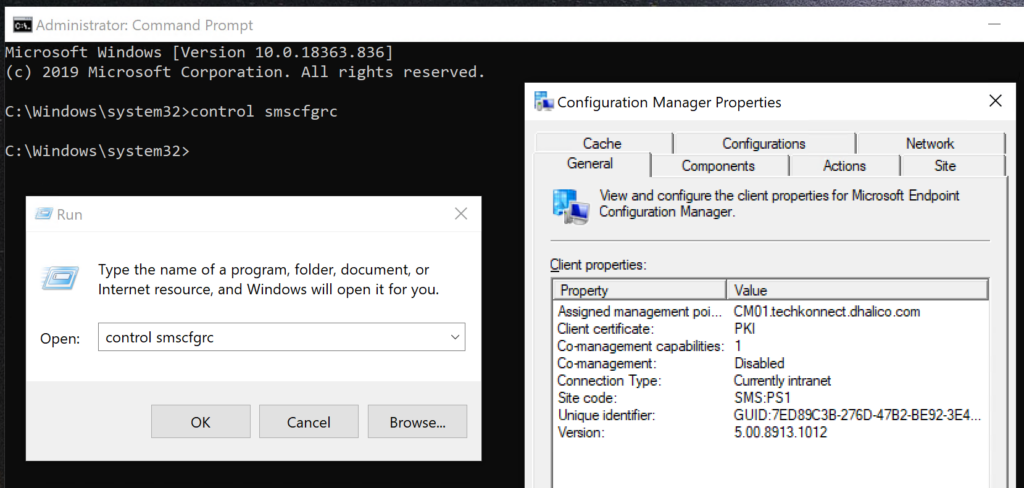This screenshot has width=1024, height=488.
Task: Close the Configuration Manager Properties window
Action: pos(995,101)
